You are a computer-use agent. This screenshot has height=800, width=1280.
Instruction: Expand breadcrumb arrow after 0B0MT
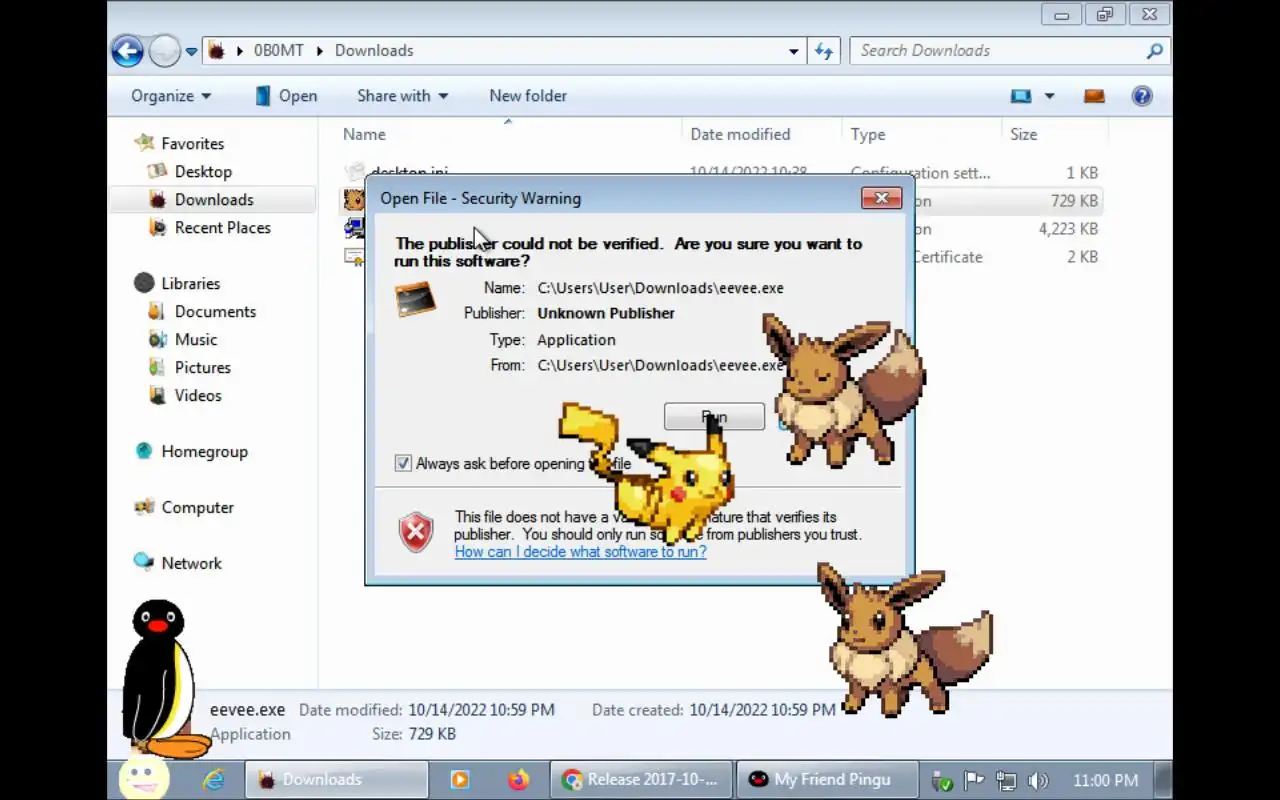(320, 50)
